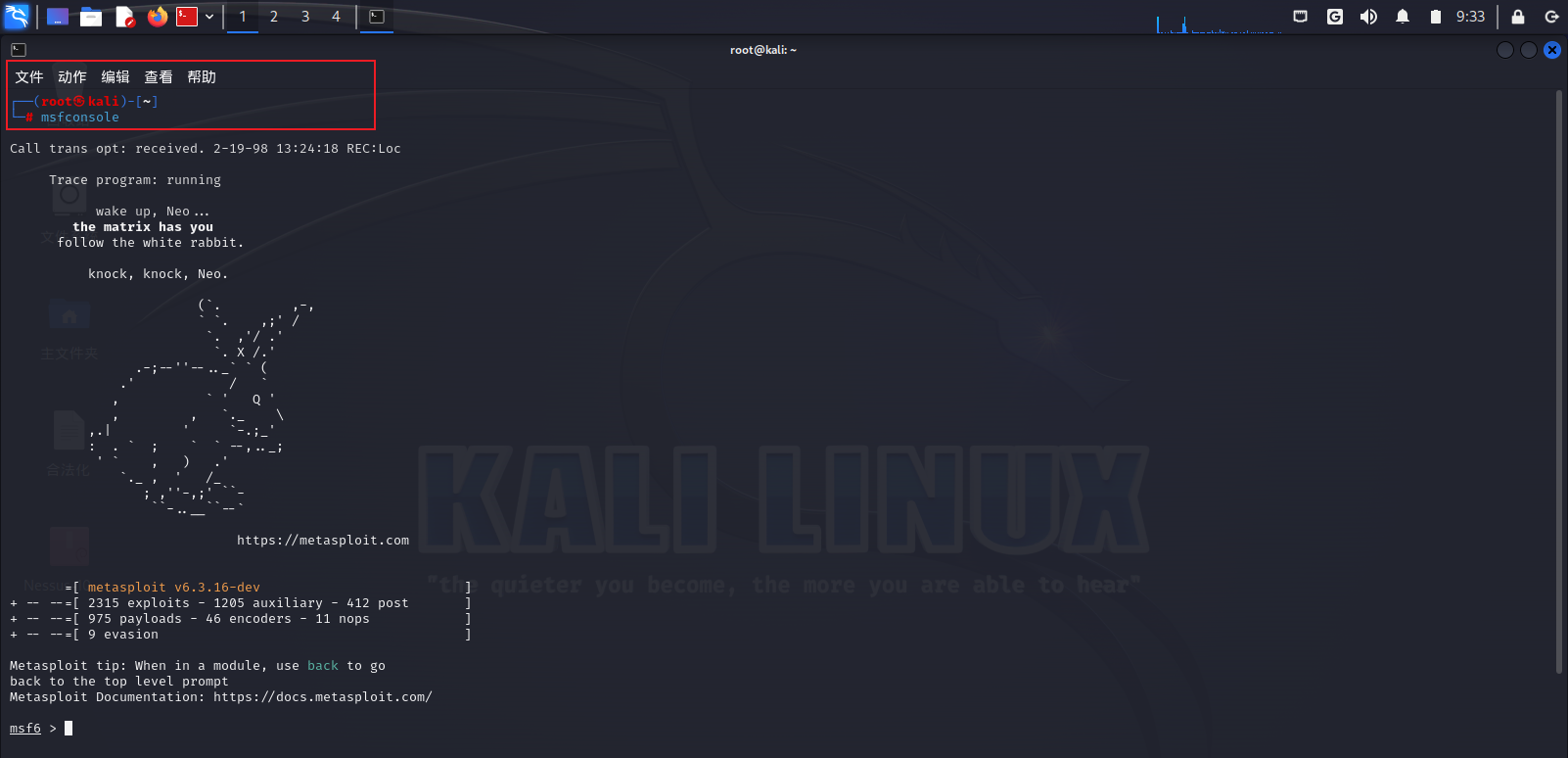This screenshot has height=758, width=1568.
Task: Click the show desktop icon
Action: pos(58,17)
